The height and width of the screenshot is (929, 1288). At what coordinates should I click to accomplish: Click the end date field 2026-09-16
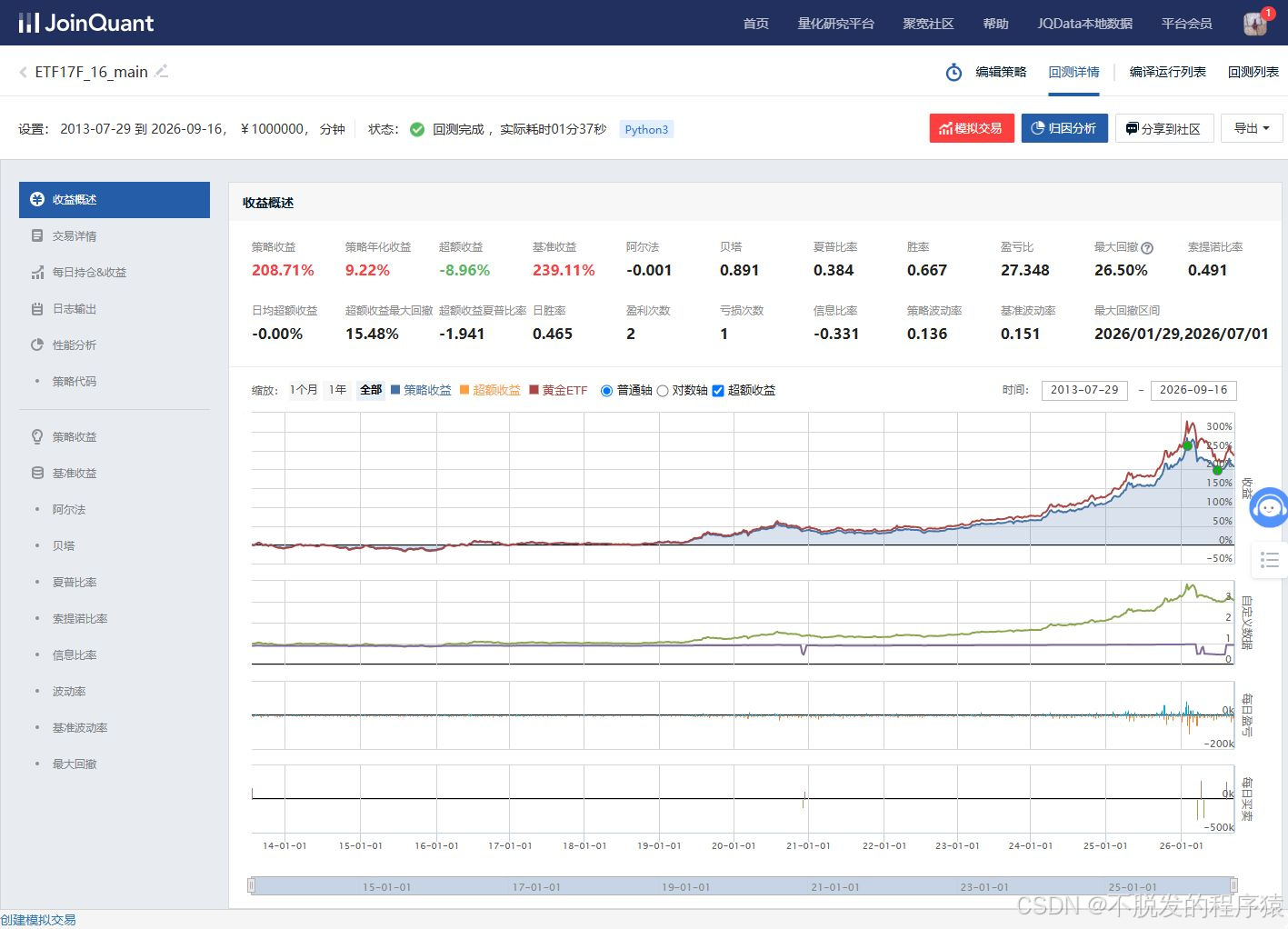1193,390
